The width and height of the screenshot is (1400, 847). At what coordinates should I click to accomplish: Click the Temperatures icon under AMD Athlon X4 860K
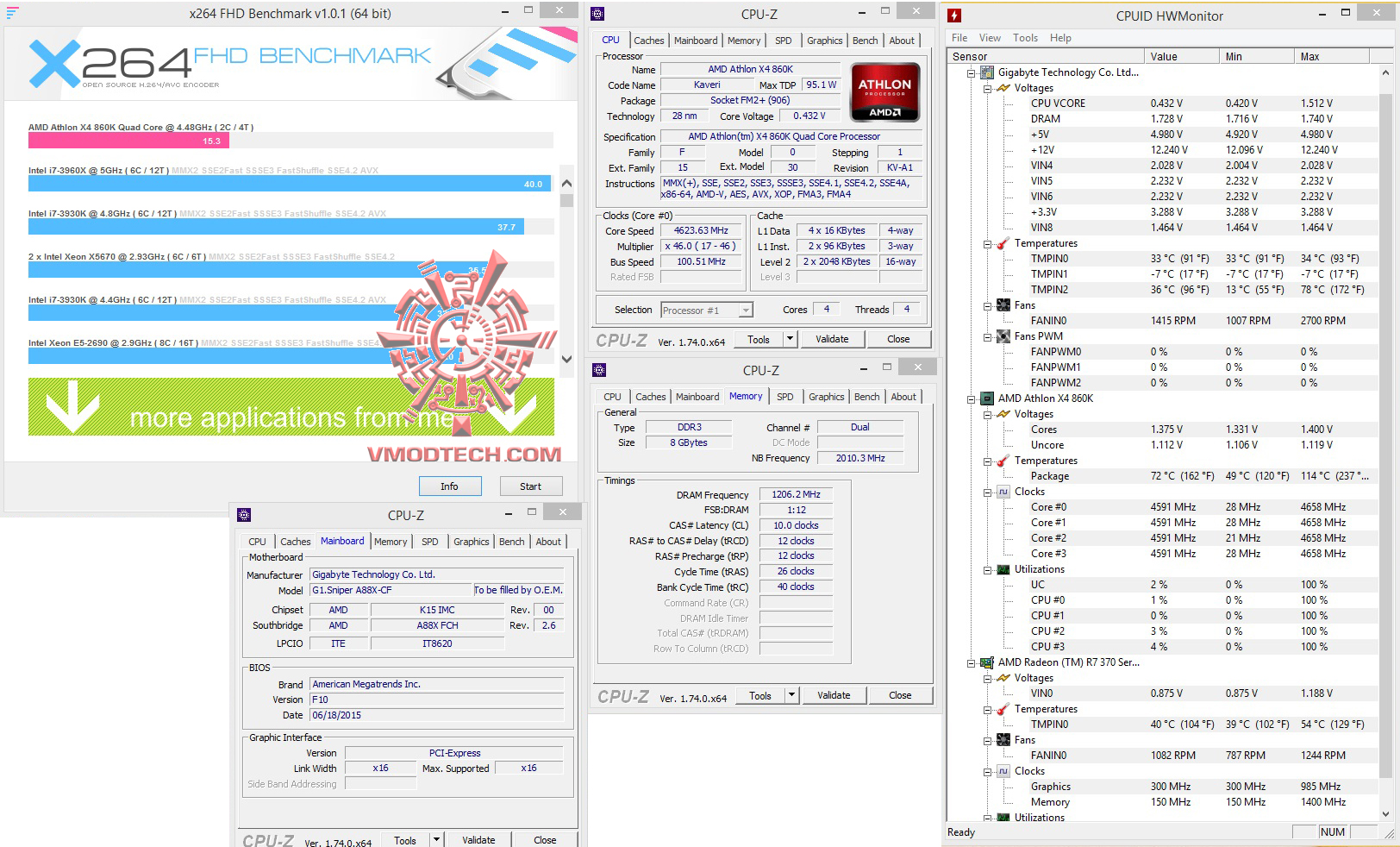1003,461
